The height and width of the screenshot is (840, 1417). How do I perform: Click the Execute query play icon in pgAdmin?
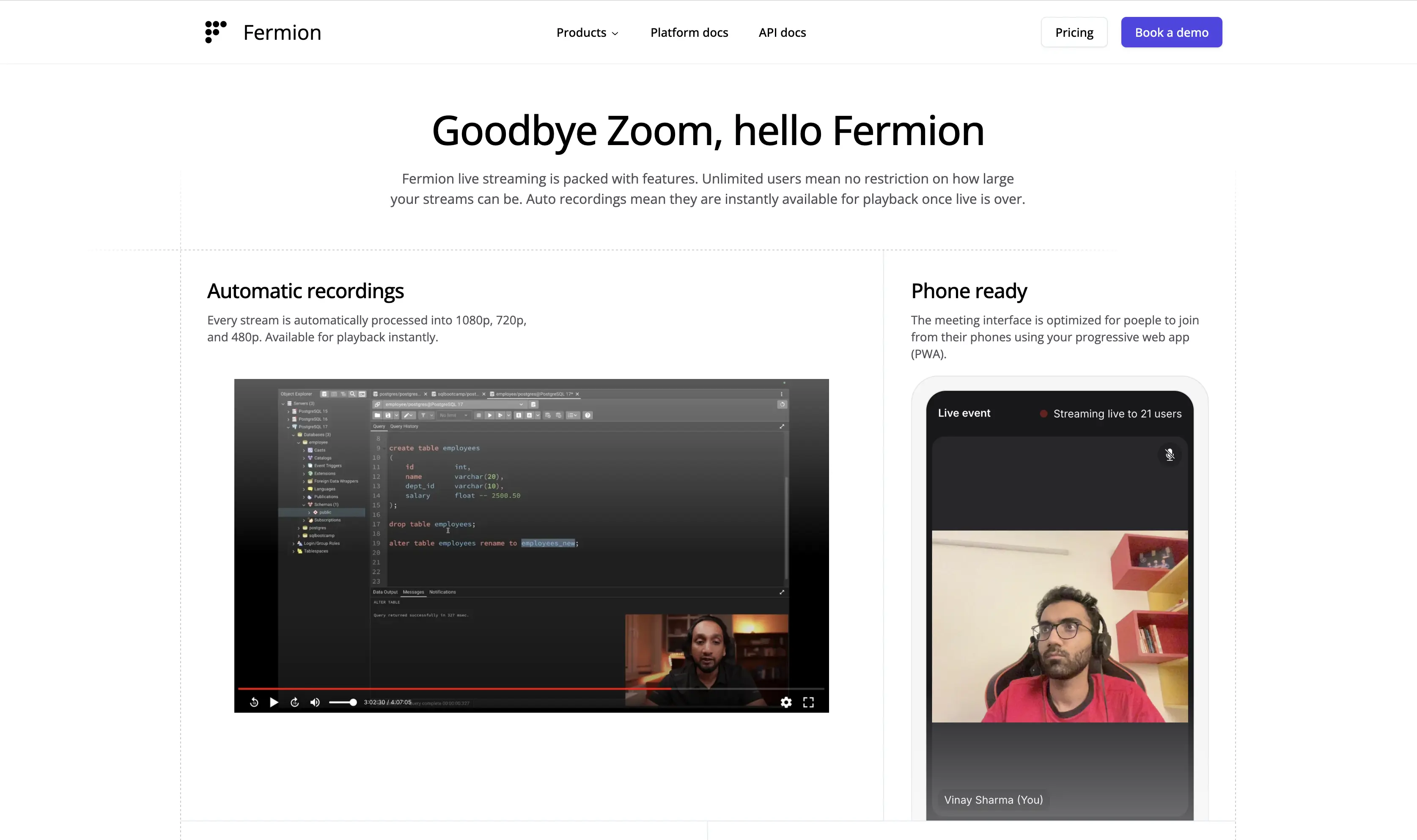click(x=490, y=415)
